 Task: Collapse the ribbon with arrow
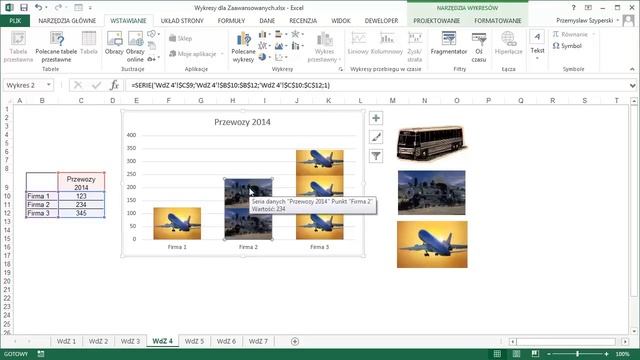[632, 69]
